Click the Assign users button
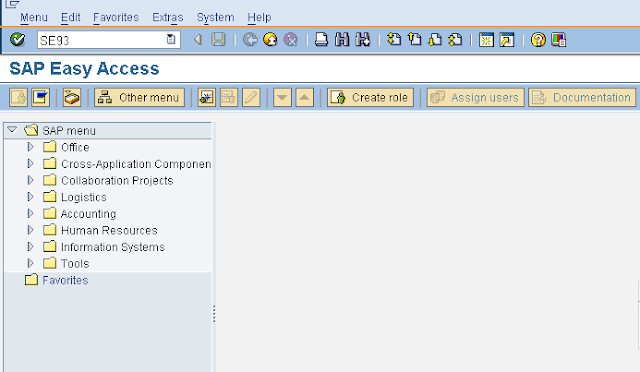 (x=476, y=98)
